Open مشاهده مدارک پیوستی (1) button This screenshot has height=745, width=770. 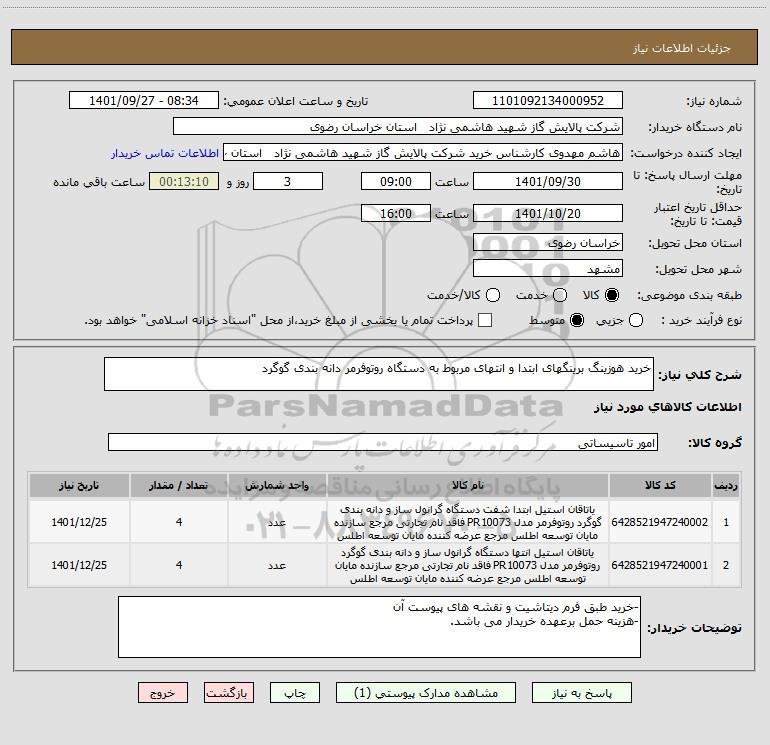(x=426, y=693)
